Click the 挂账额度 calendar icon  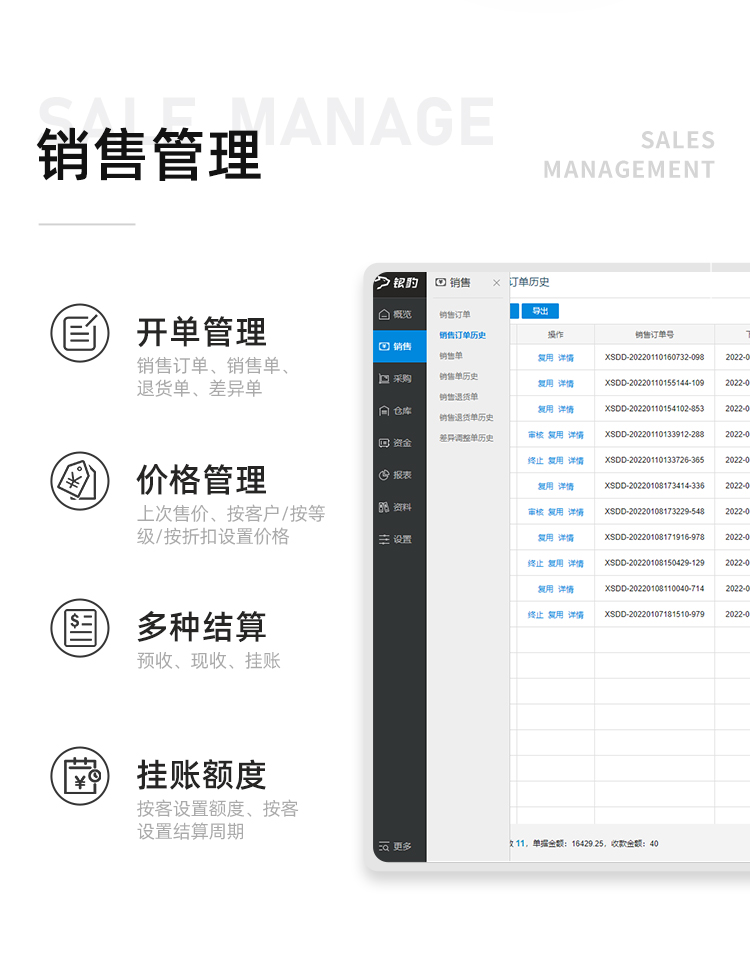point(80,776)
